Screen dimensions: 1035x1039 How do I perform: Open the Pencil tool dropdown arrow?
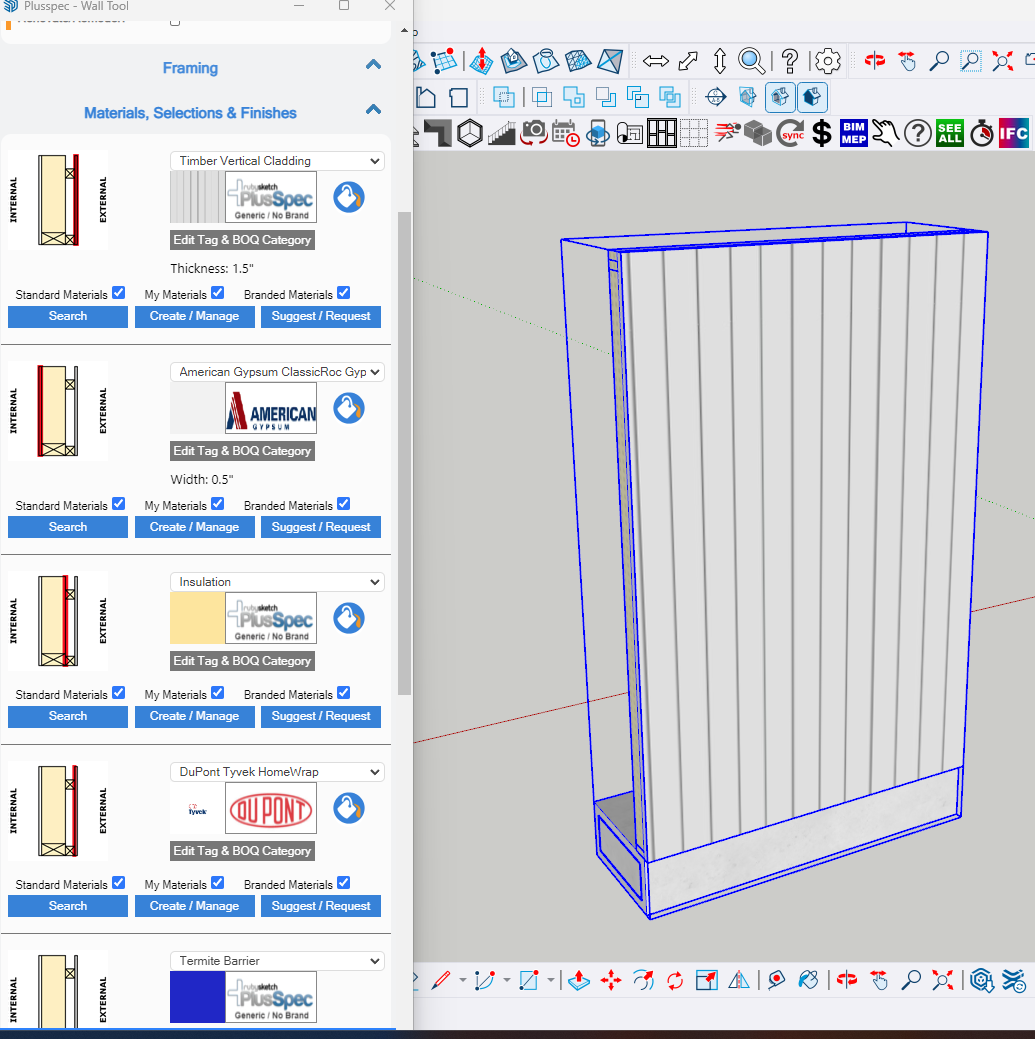463,980
